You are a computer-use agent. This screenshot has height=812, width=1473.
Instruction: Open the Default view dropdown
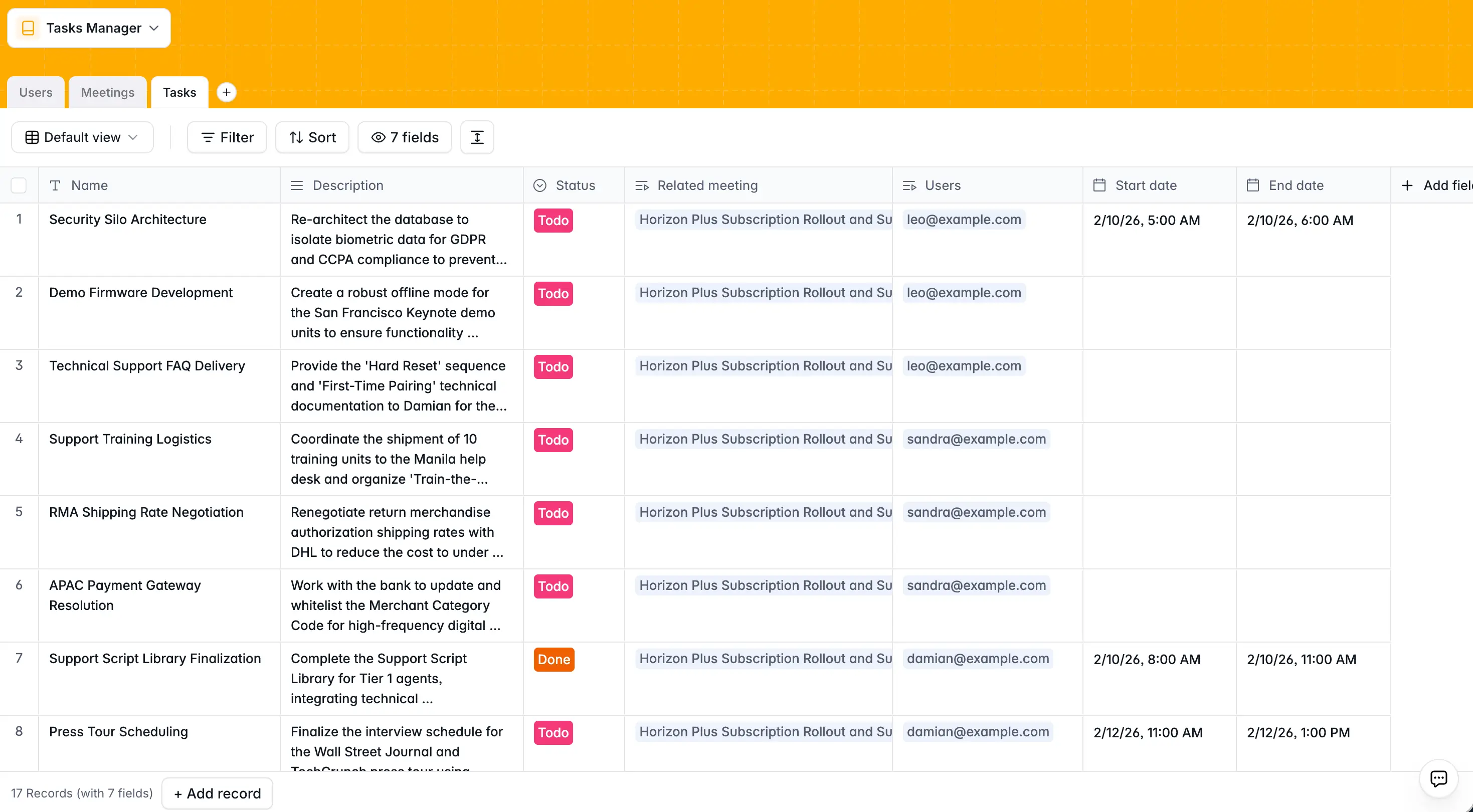click(x=82, y=137)
